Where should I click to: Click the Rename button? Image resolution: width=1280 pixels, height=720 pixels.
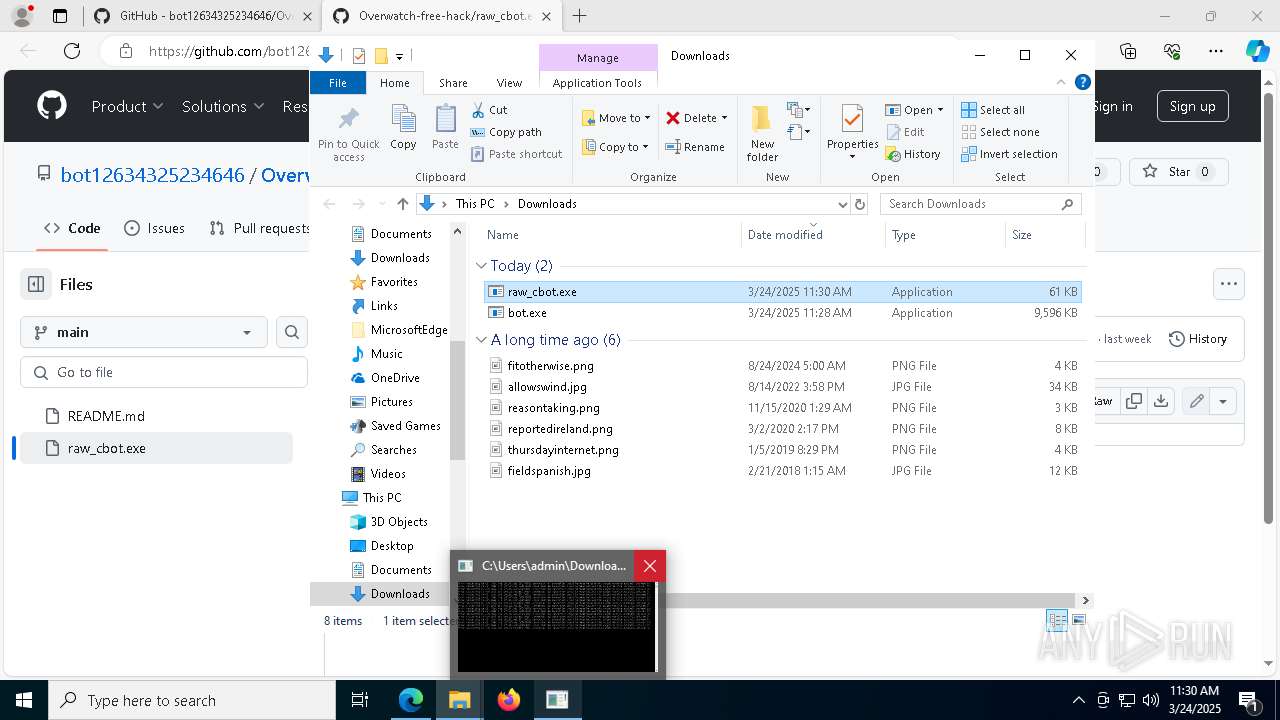tap(696, 147)
